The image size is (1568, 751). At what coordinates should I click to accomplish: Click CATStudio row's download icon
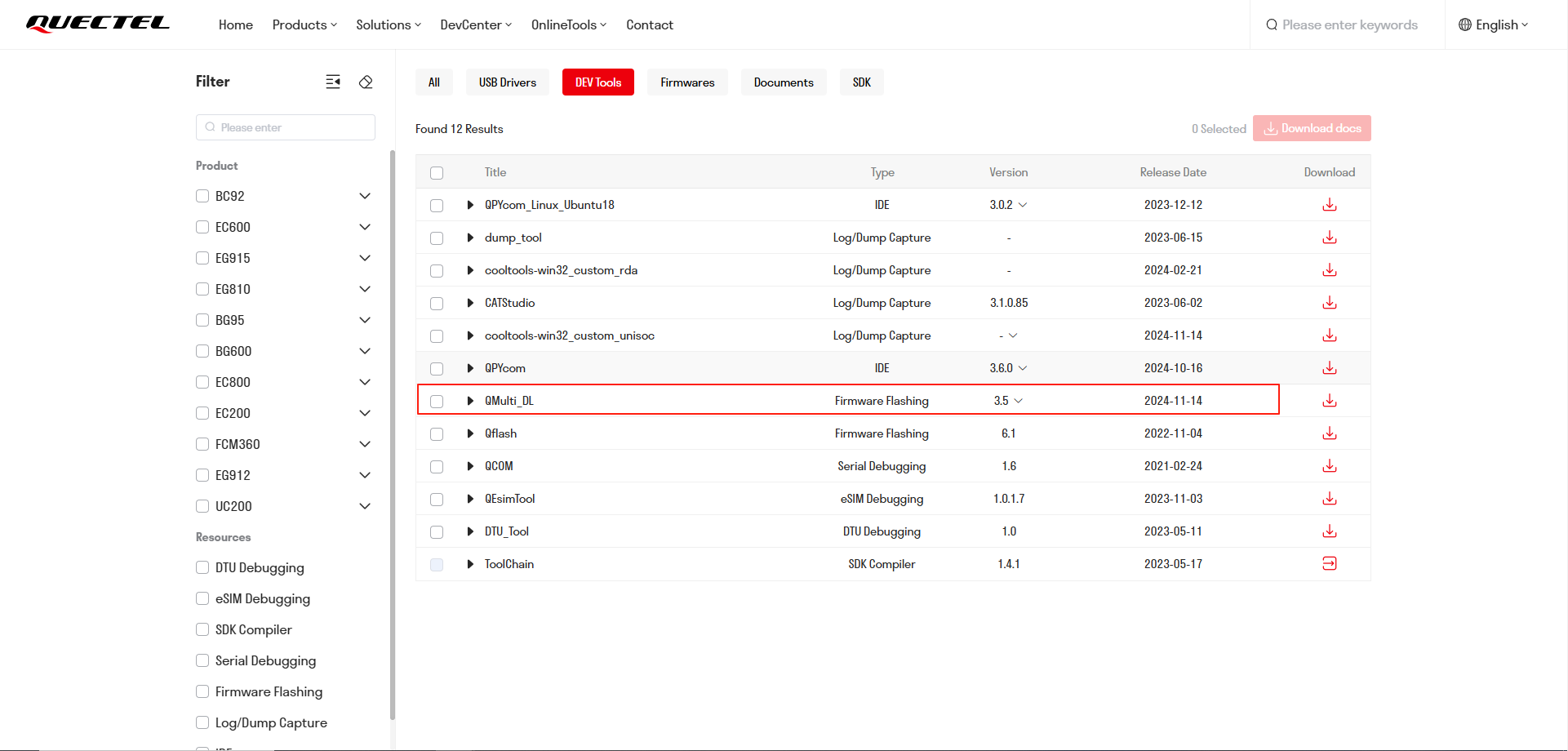(1330, 303)
